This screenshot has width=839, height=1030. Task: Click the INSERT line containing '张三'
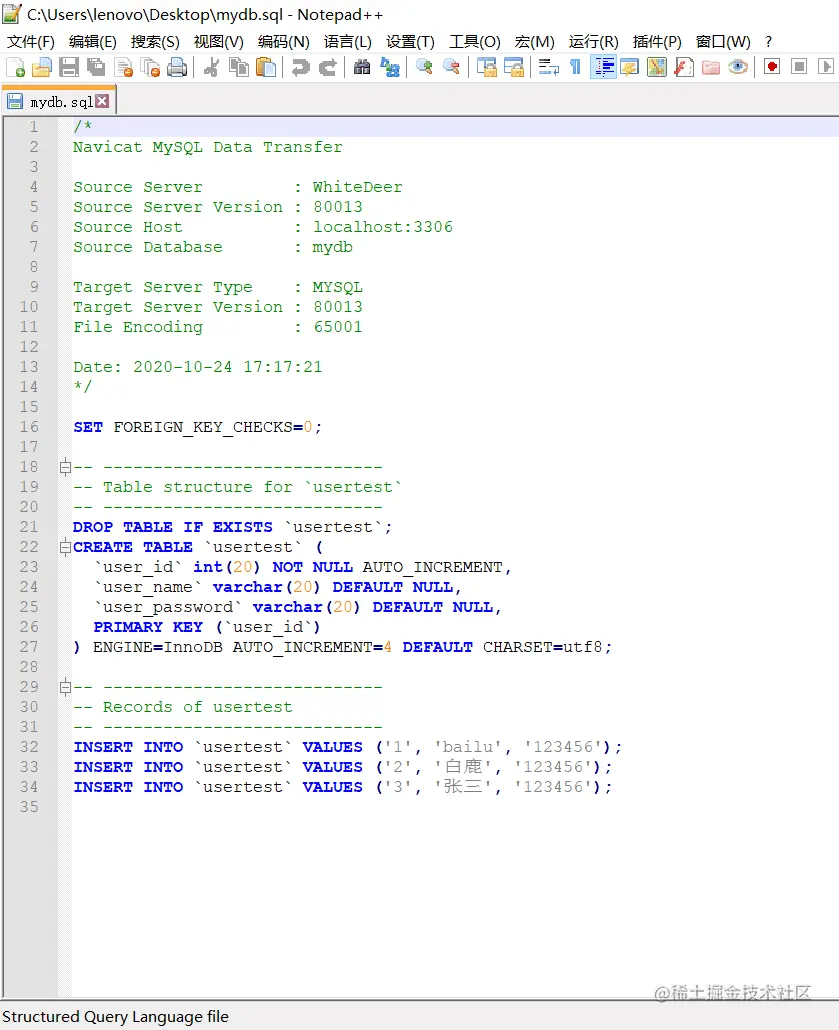[x=342, y=787]
